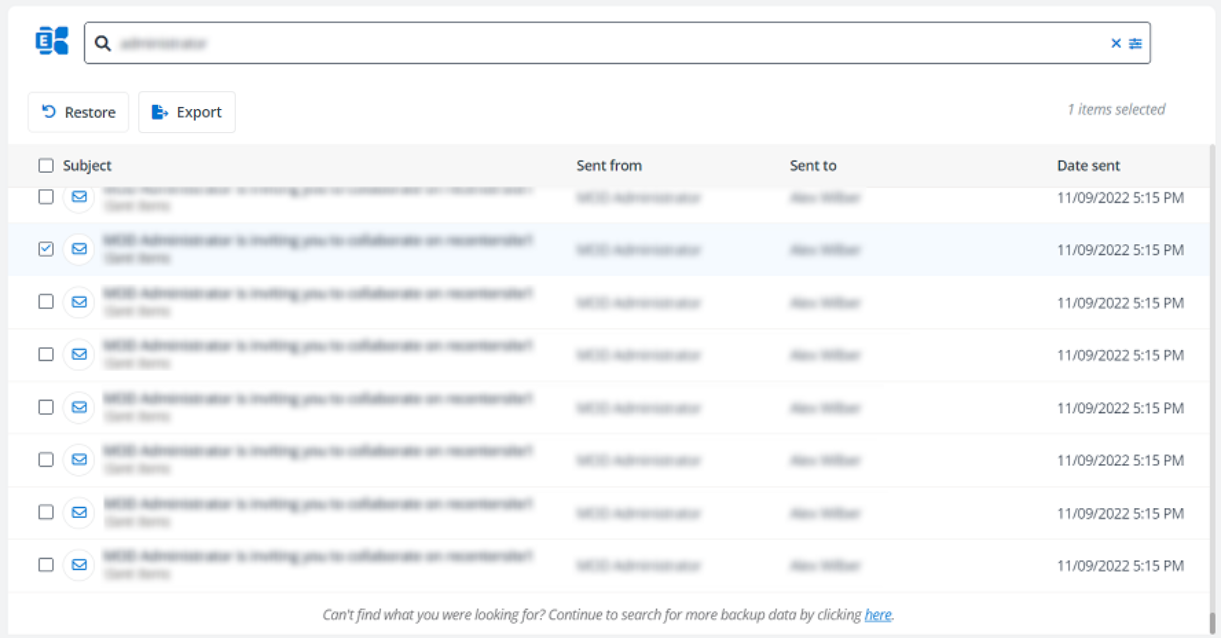The height and width of the screenshot is (638, 1223).
Task: Click the circular arrow icon on Restore
Action: click(x=48, y=112)
